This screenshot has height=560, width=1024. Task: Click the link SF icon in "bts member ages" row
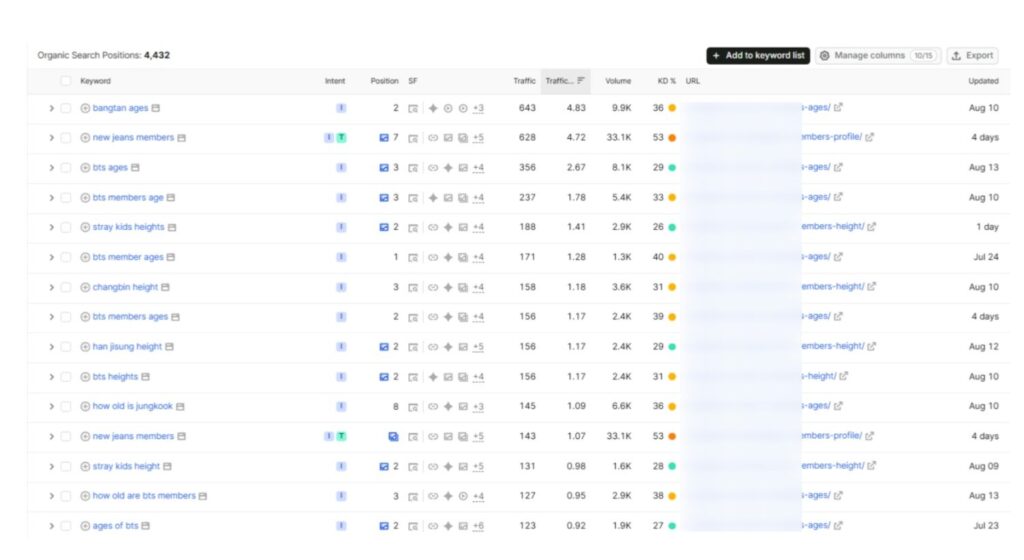433,257
